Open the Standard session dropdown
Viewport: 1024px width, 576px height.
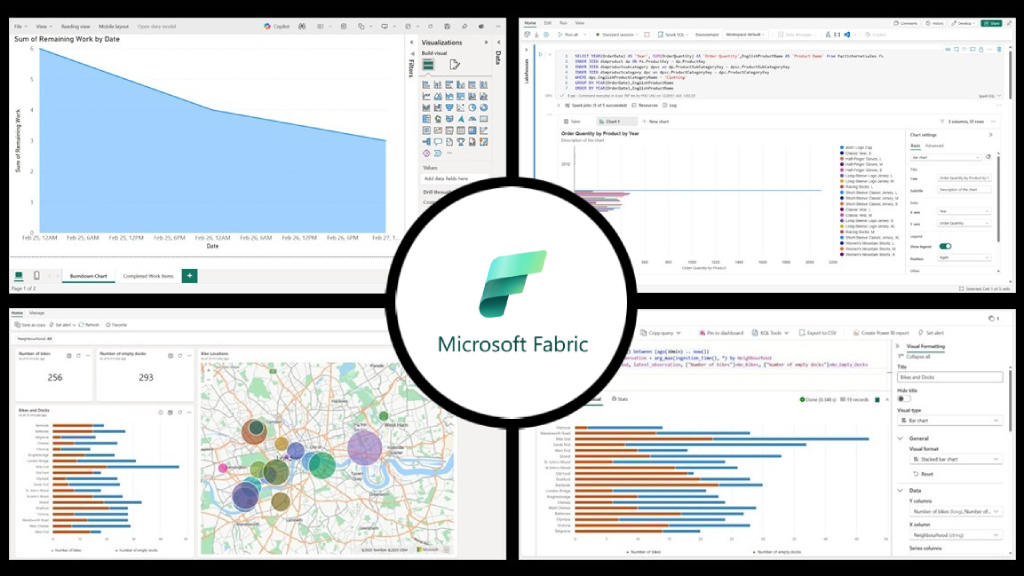tap(616, 35)
